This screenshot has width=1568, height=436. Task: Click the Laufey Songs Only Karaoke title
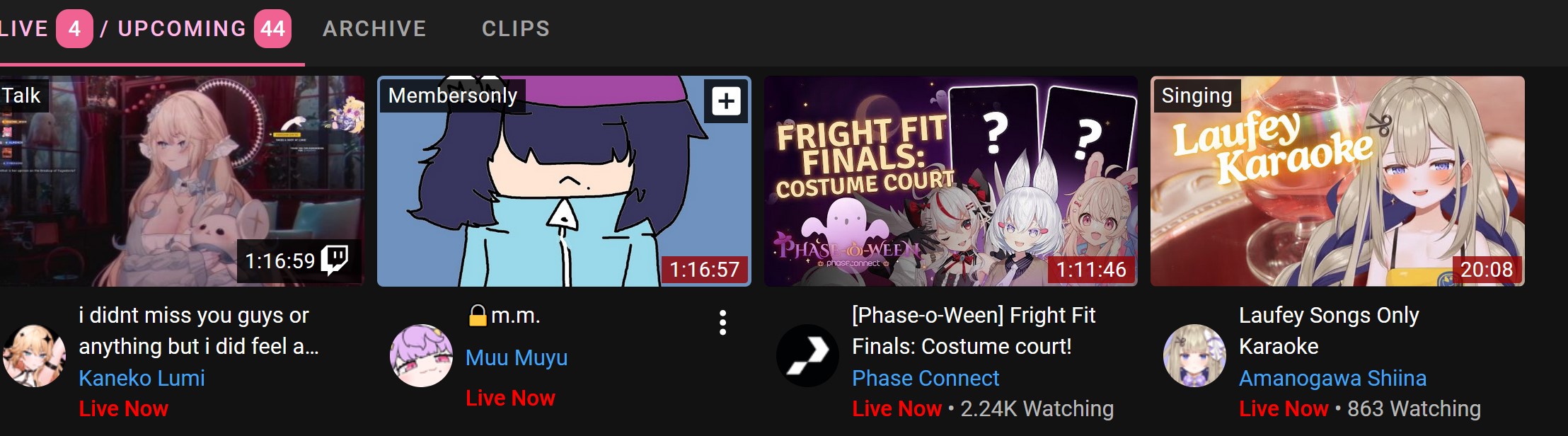click(1329, 331)
